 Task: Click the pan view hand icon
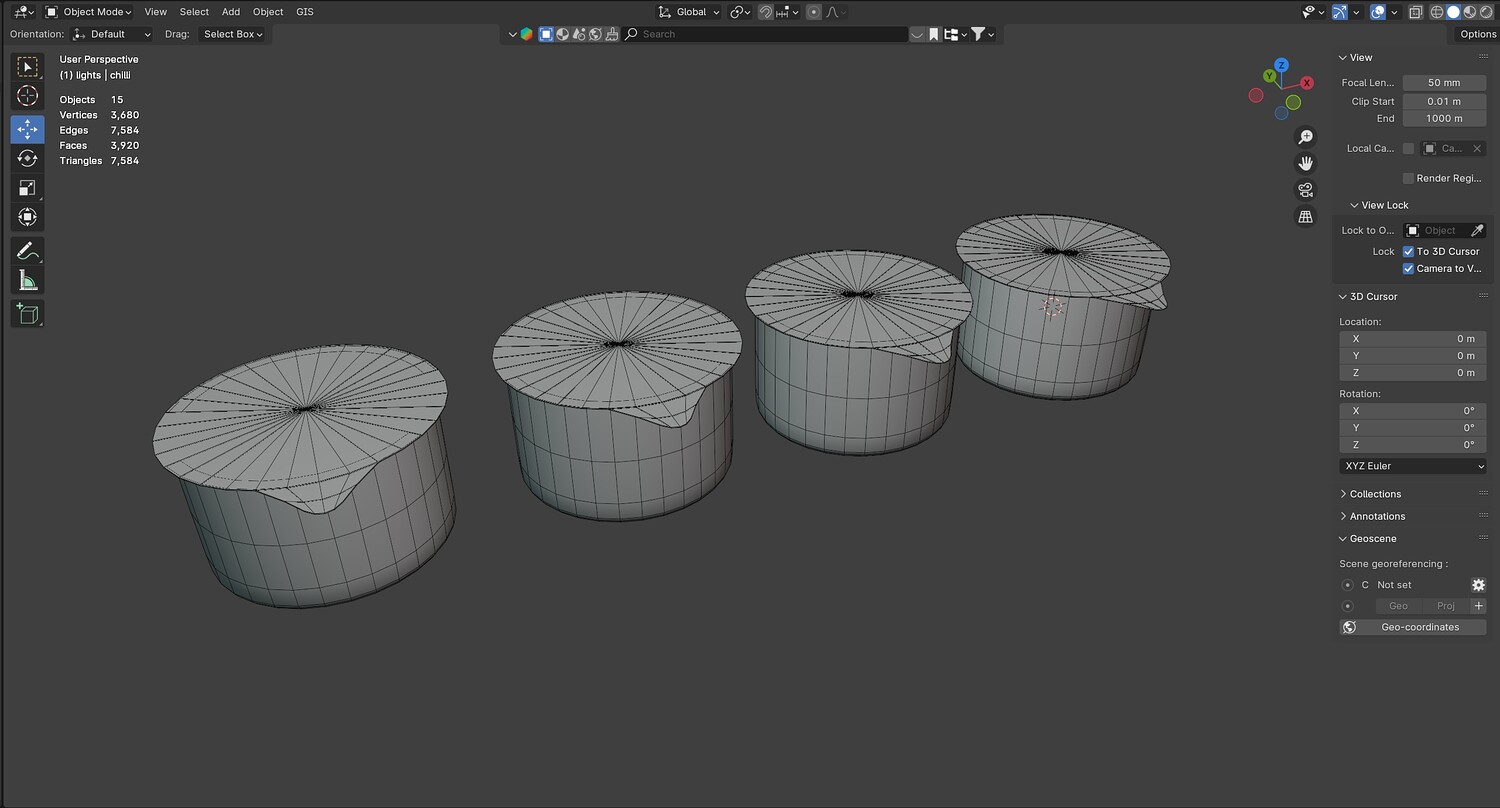tap(1305, 163)
